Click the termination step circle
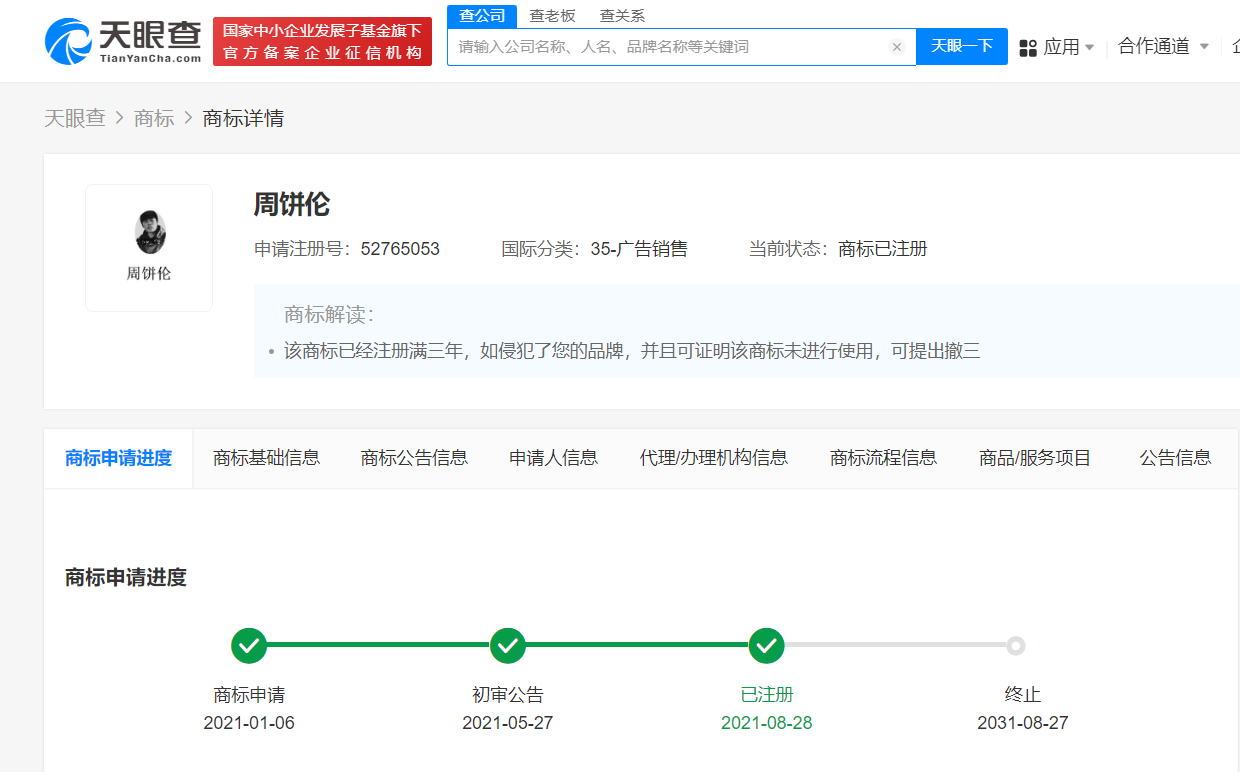Image resolution: width=1240 pixels, height=772 pixels. click(1016, 646)
